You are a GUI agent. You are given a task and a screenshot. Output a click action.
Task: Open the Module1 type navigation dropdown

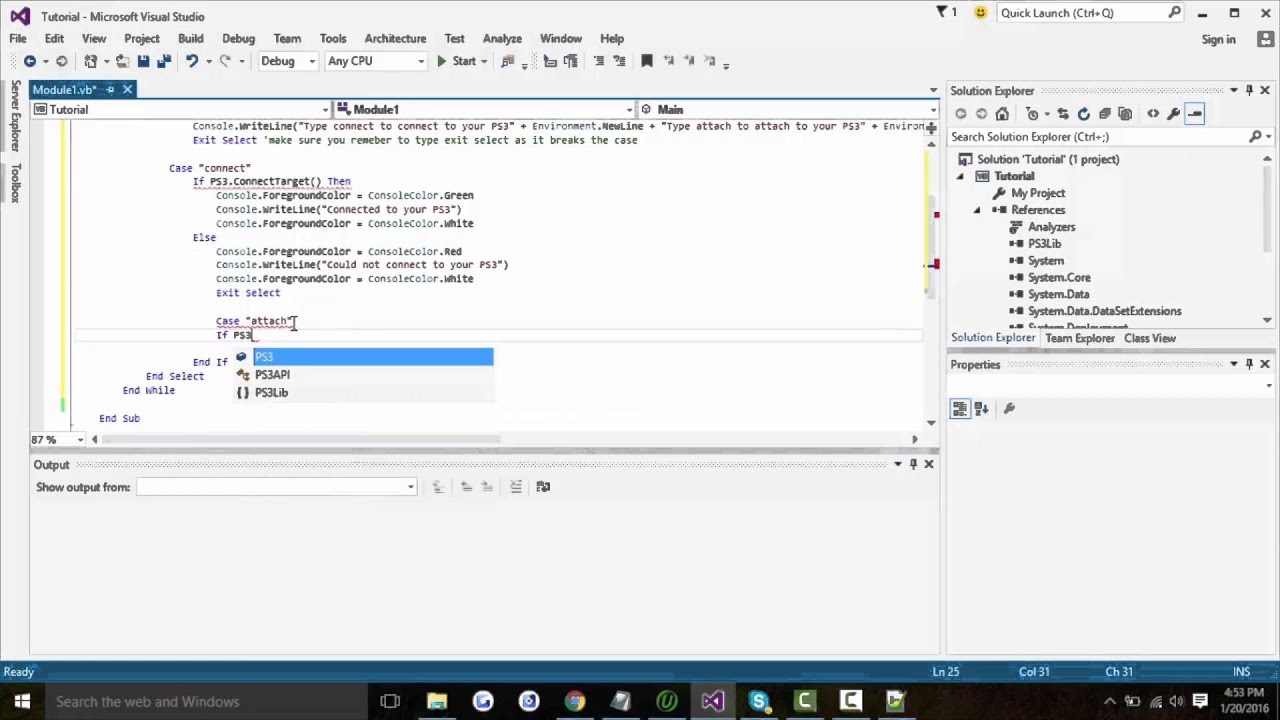[x=485, y=109]
